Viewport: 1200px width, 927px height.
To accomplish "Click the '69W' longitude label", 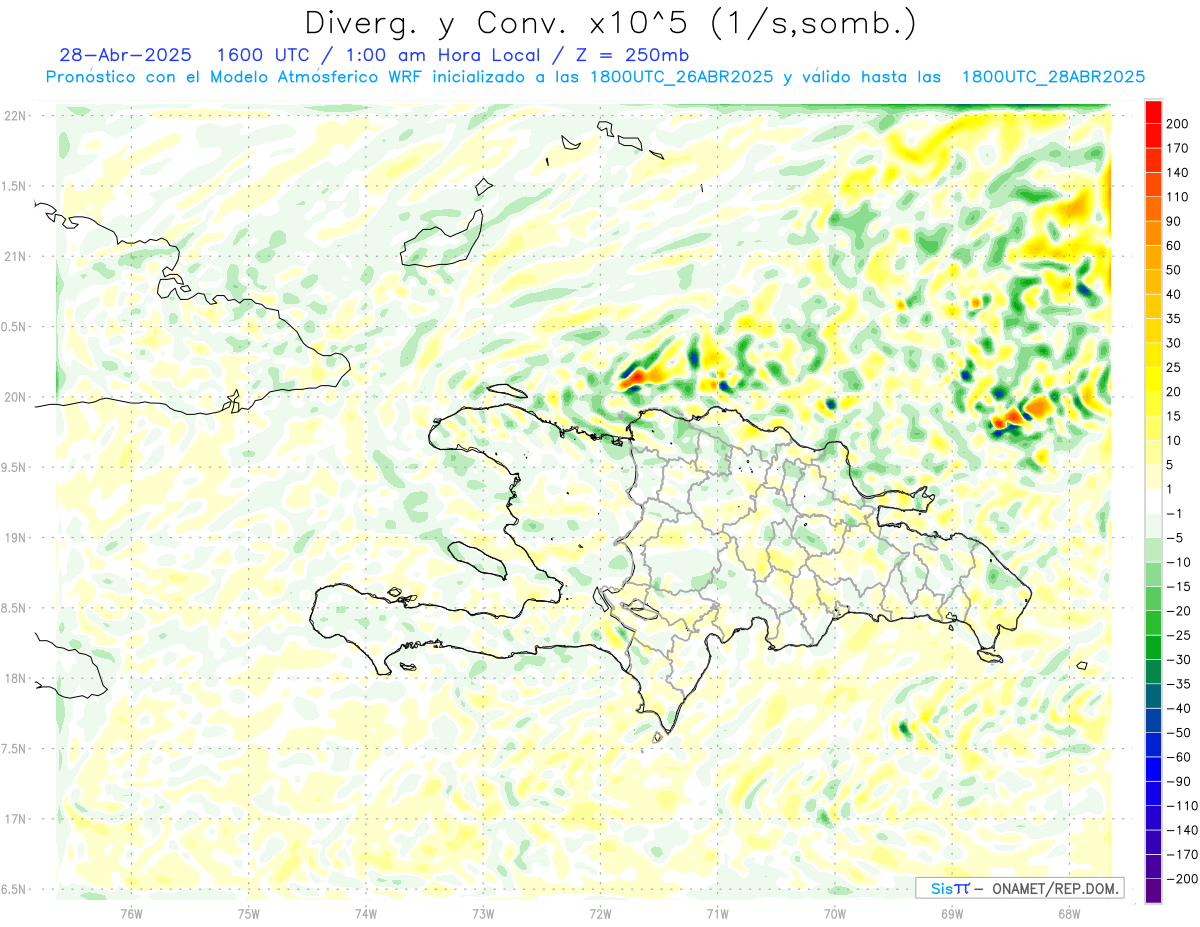I will 952,914.
